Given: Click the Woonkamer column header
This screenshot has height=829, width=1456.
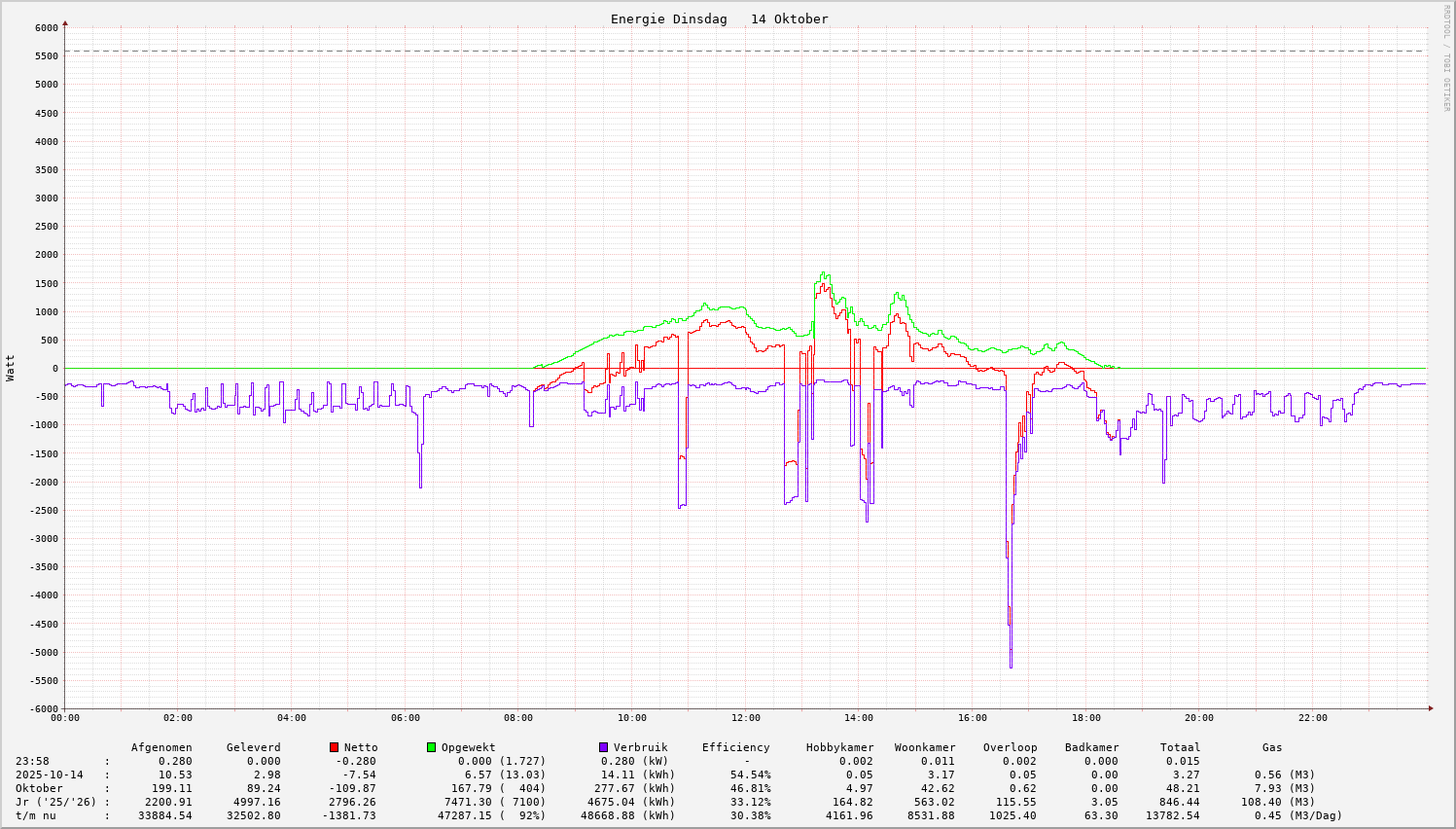Looking at the screenshot, I should pos(925,747).
